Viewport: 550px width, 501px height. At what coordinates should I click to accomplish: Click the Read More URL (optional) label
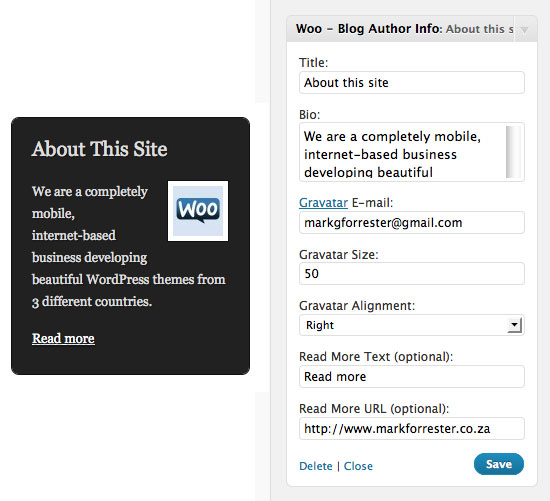point(374,409)
